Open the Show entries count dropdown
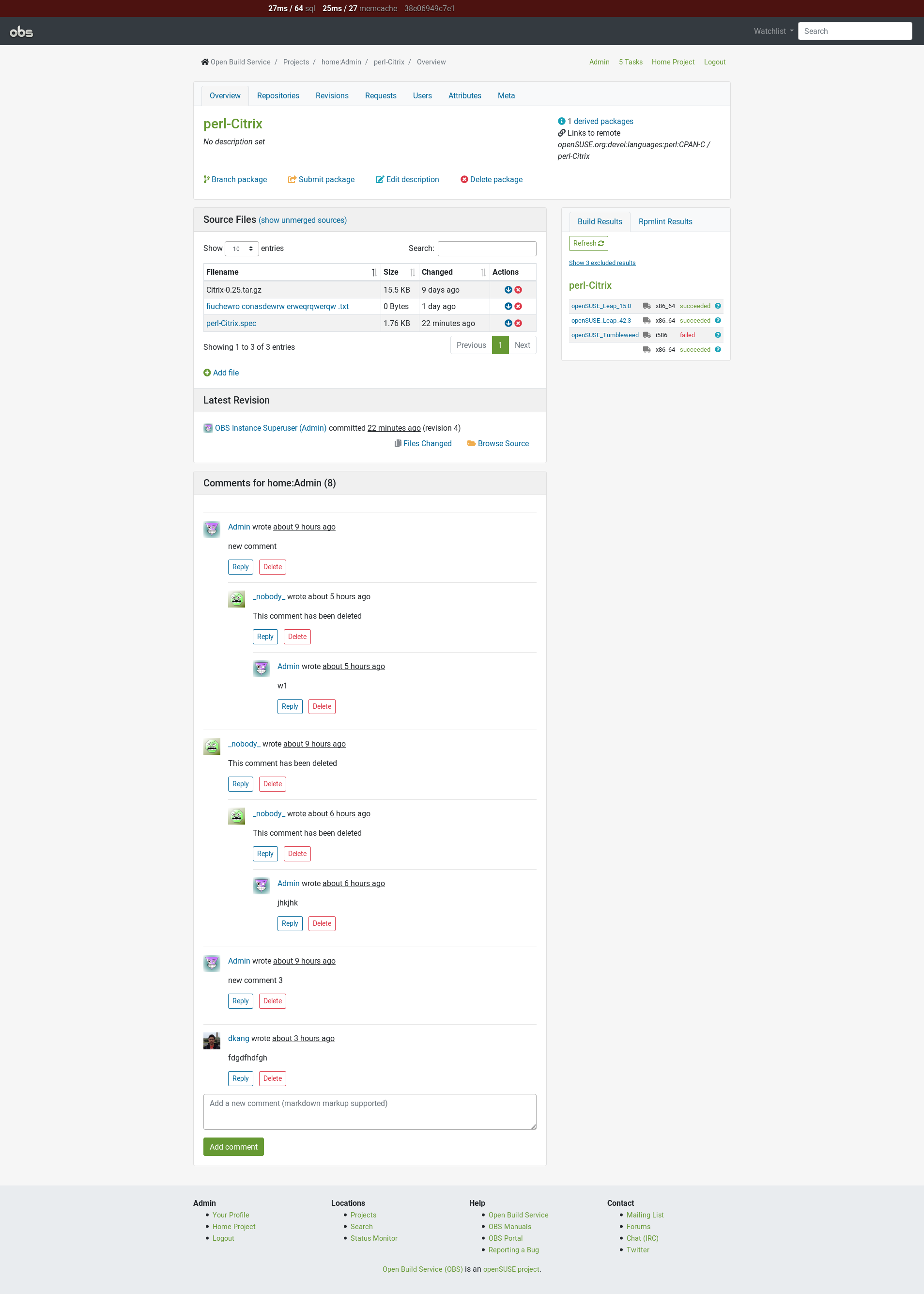 coord(241,248)
